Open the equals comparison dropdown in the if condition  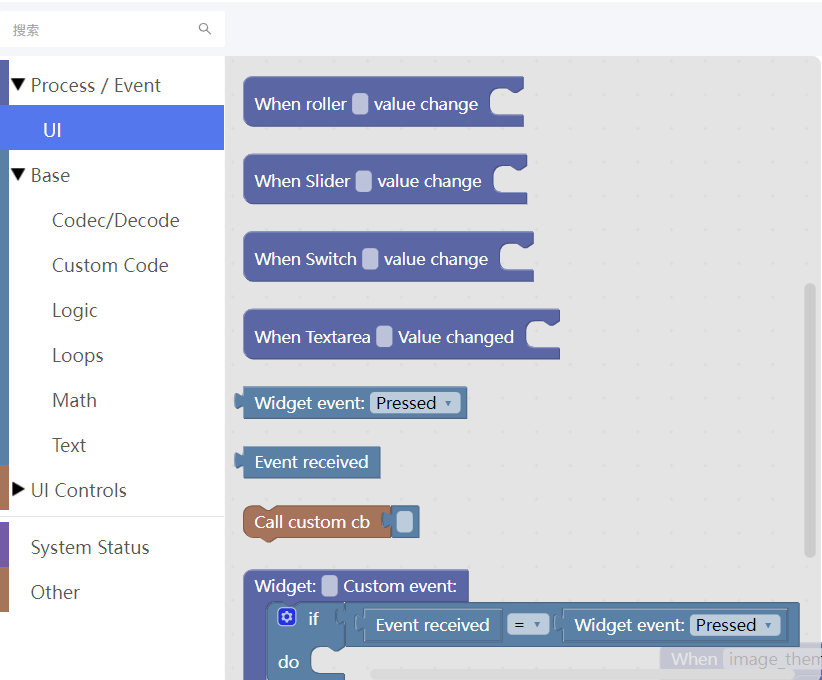coord(528,624)
